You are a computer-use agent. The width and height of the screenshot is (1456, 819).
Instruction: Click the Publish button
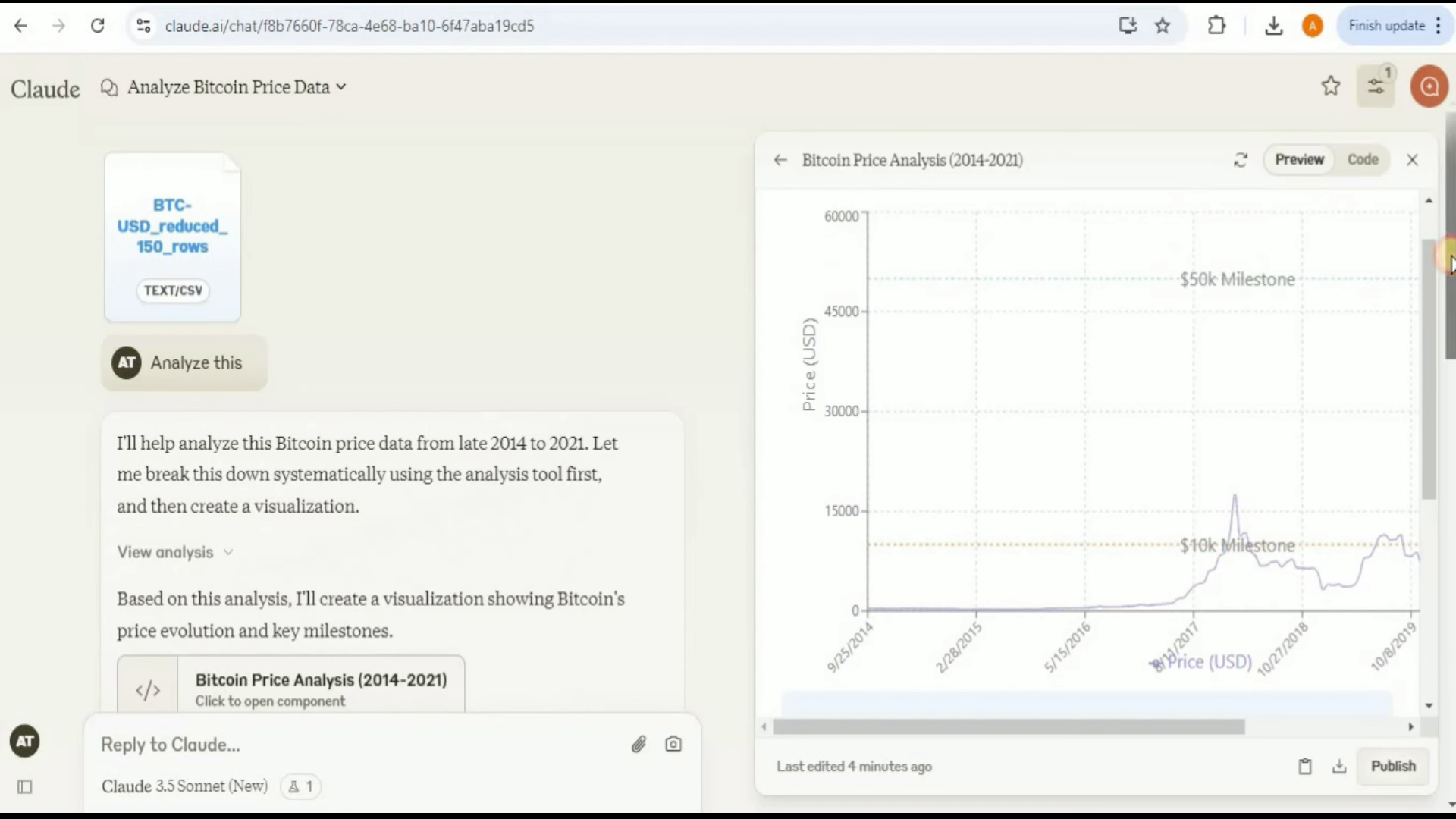click(1393, 767)
